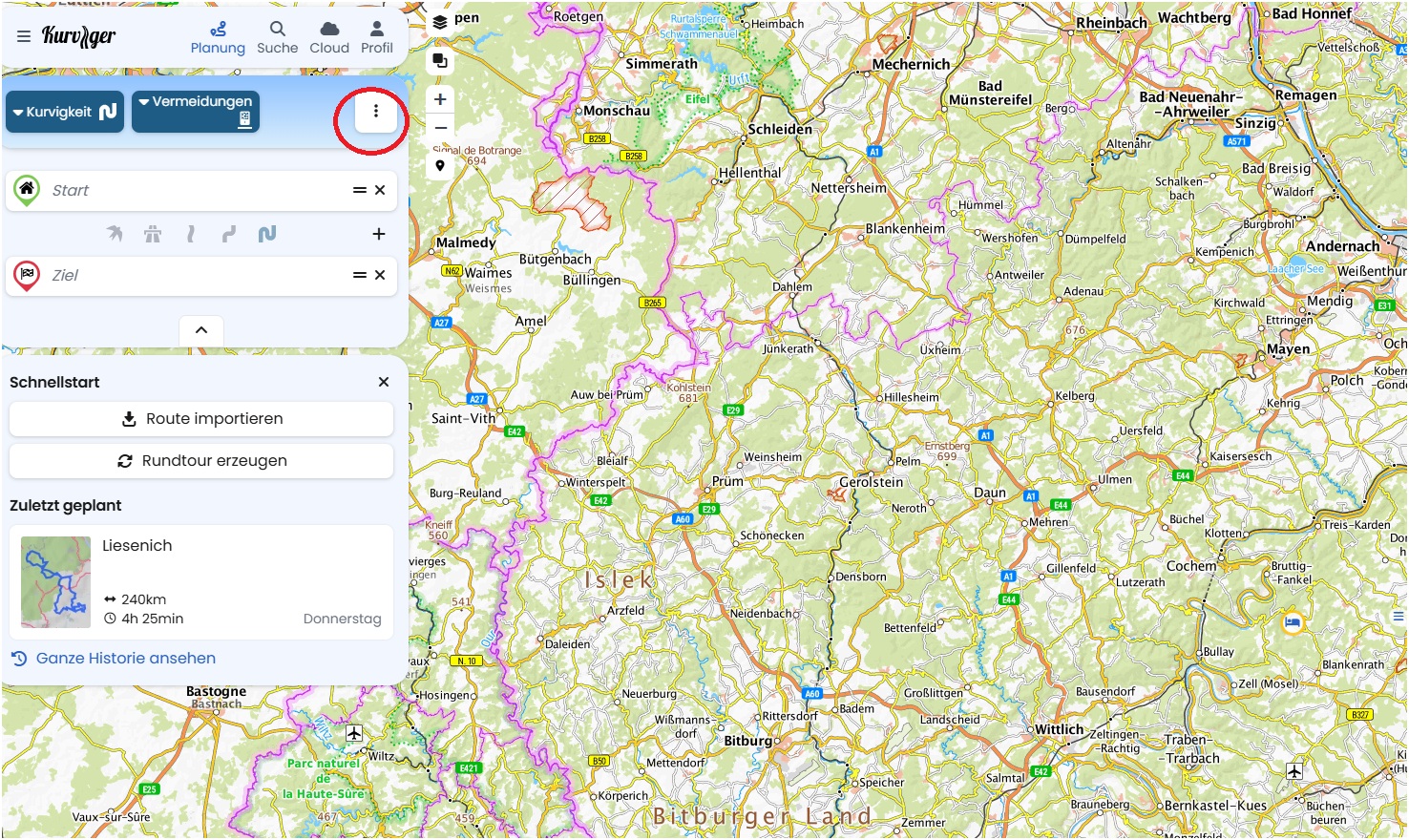
Task: Click the overlay layers icon below the layers button
Action: point(440,61)
